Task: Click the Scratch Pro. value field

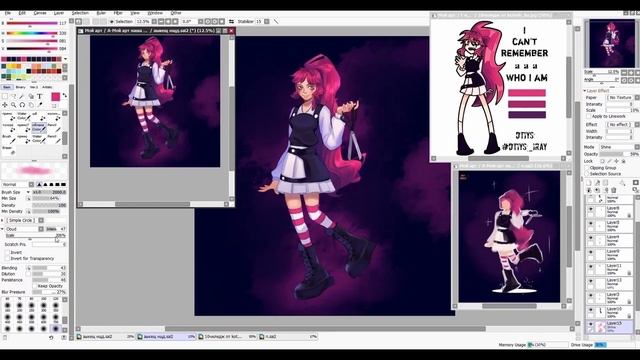Action: pyautogui.click(x=49, y=244)
